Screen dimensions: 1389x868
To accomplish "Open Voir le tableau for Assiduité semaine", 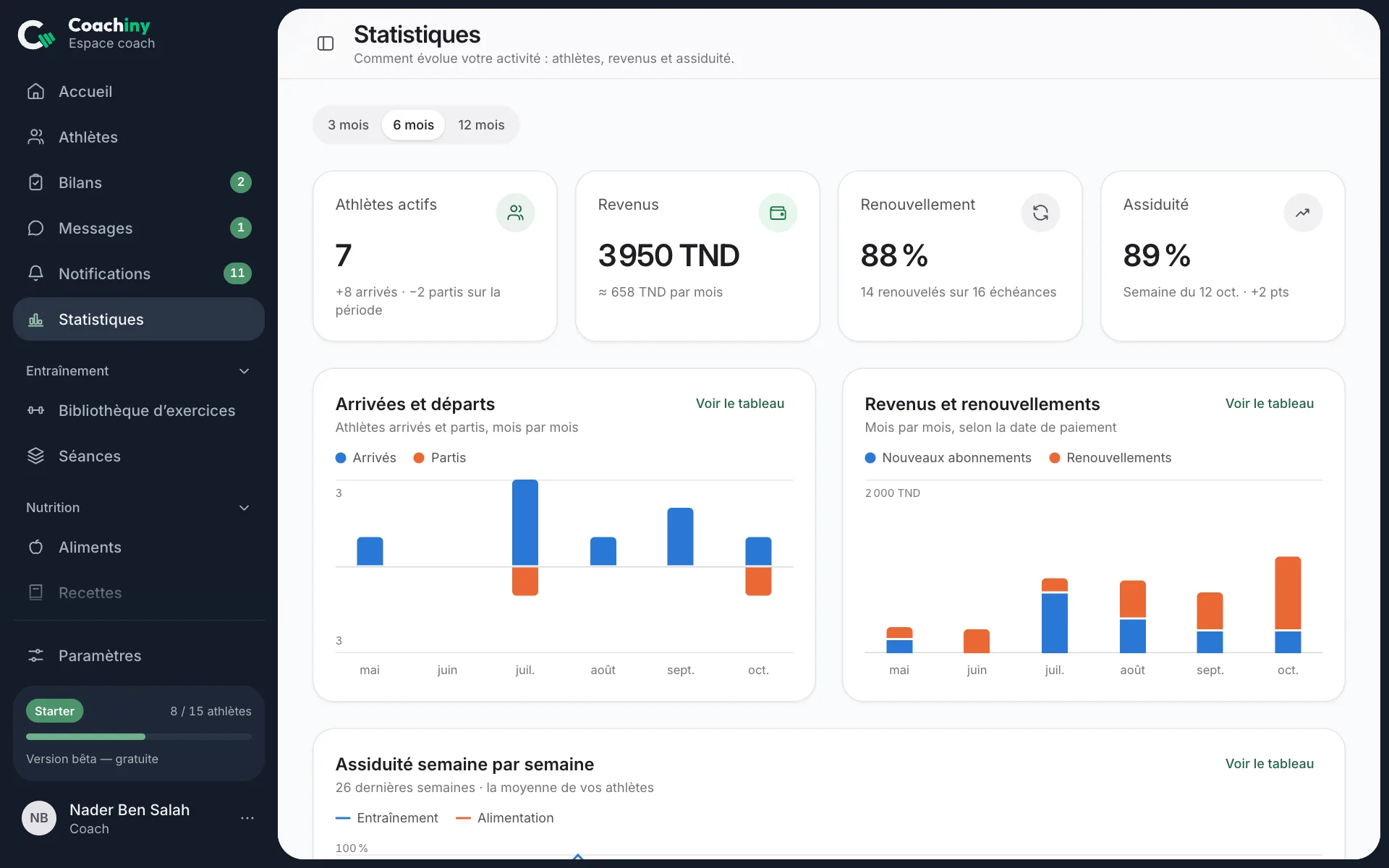I will [1270, 764].
